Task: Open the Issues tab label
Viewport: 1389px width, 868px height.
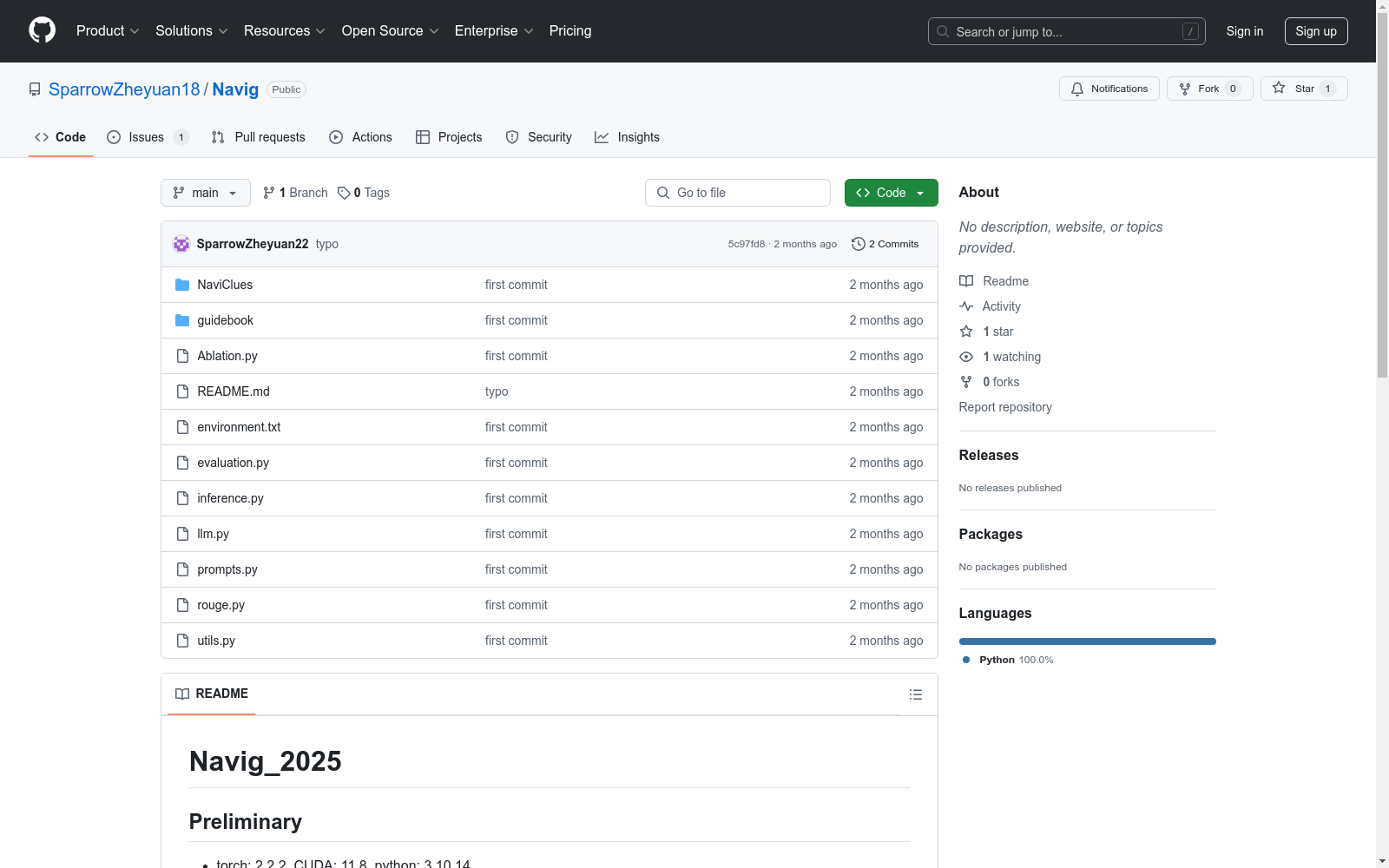Action: pos(147,137)
